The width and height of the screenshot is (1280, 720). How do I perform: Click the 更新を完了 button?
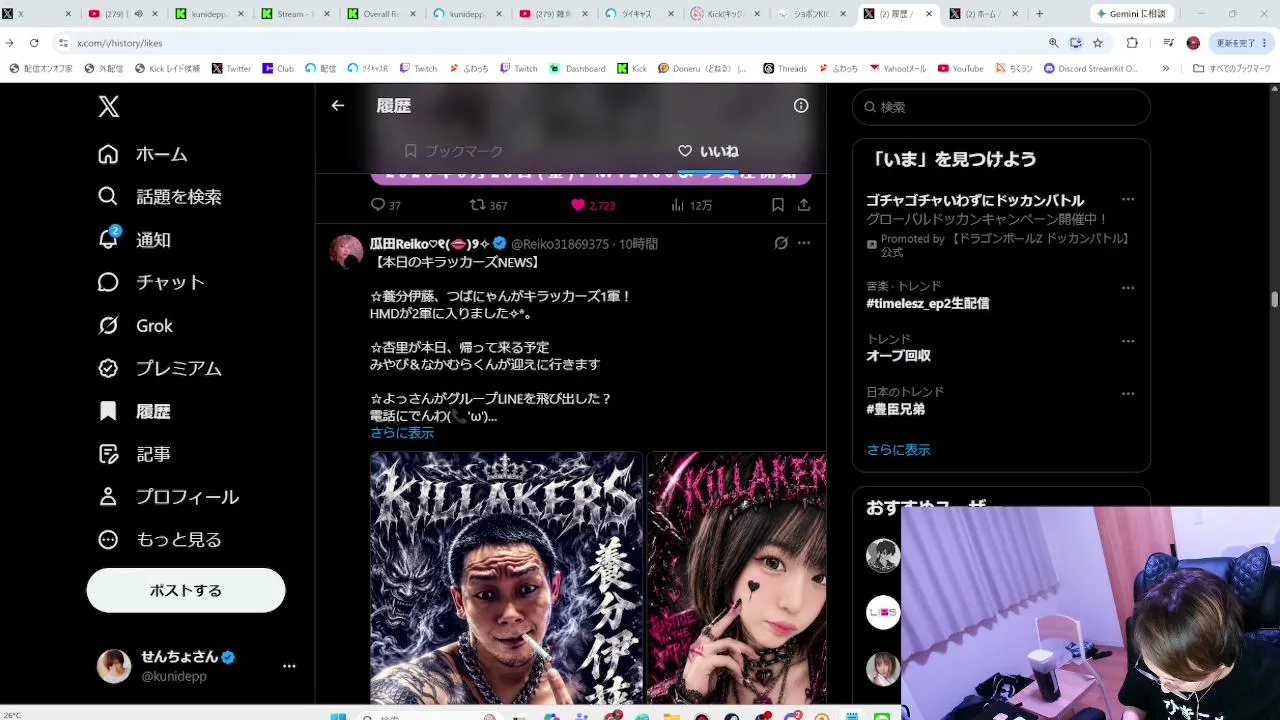pyautogui.click(x=1241, y=43)
